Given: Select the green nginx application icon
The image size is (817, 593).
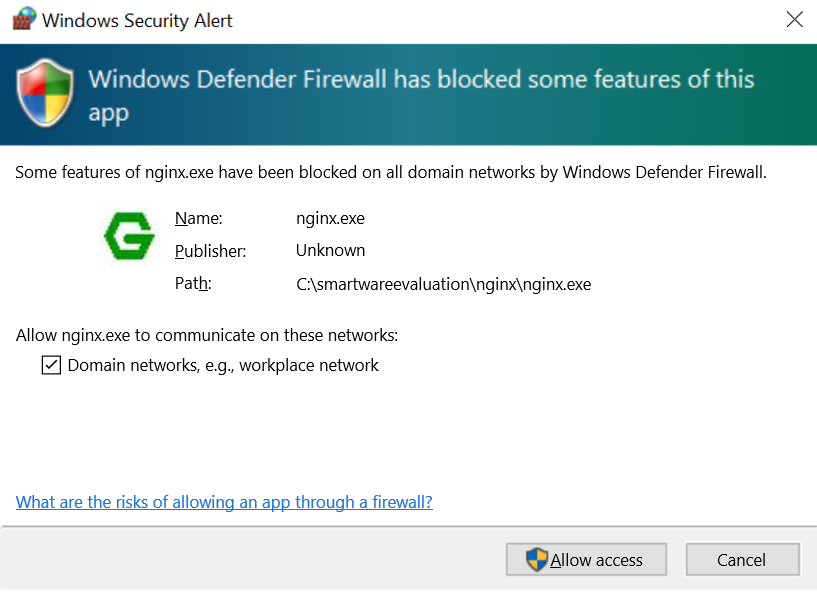Looking at the screenshot, I should 129,237.
